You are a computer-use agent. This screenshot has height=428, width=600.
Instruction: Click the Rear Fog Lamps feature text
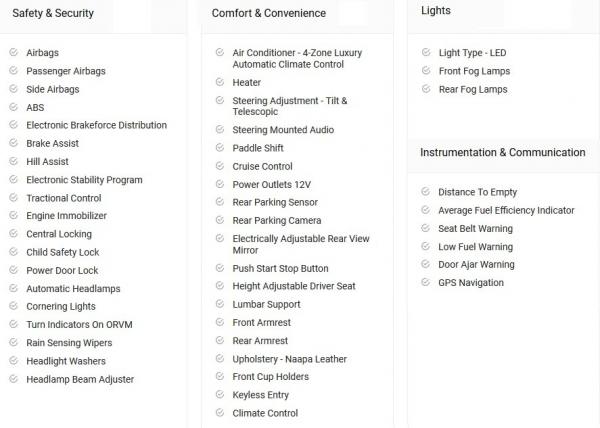(473, 89)
